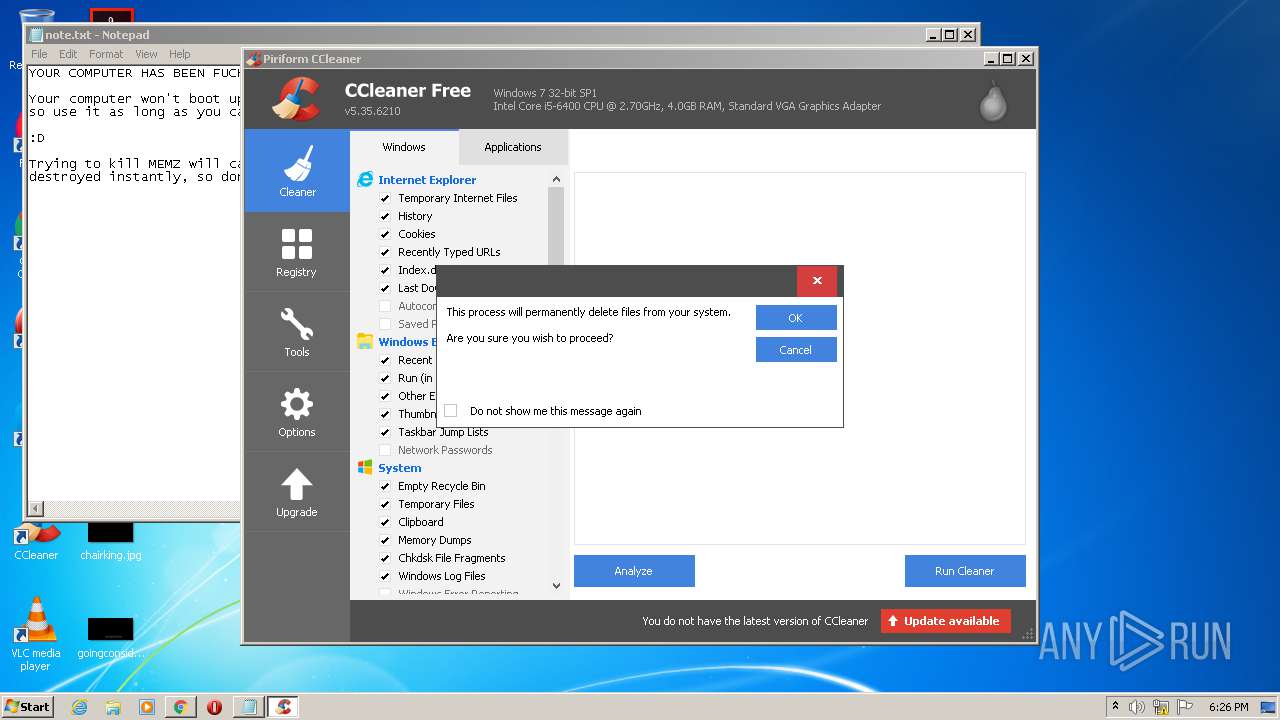
Task: Switch to CCleaner taskbar item
Action: coord(283,707)
